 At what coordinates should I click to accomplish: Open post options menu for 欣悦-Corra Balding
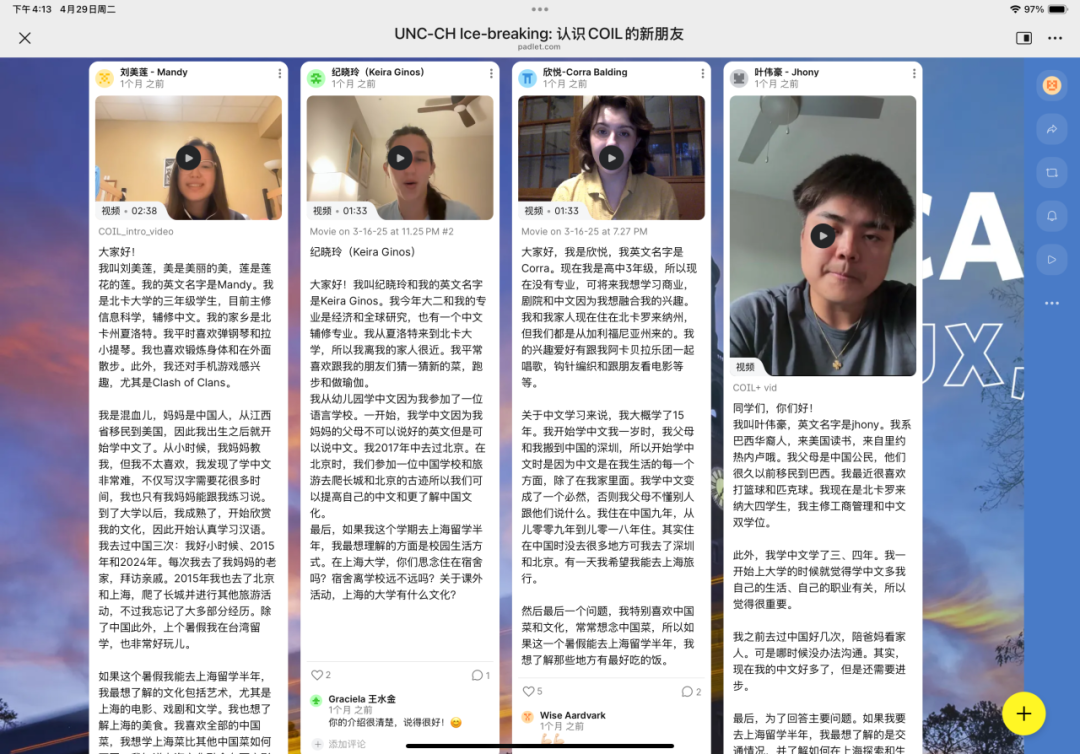703,73
